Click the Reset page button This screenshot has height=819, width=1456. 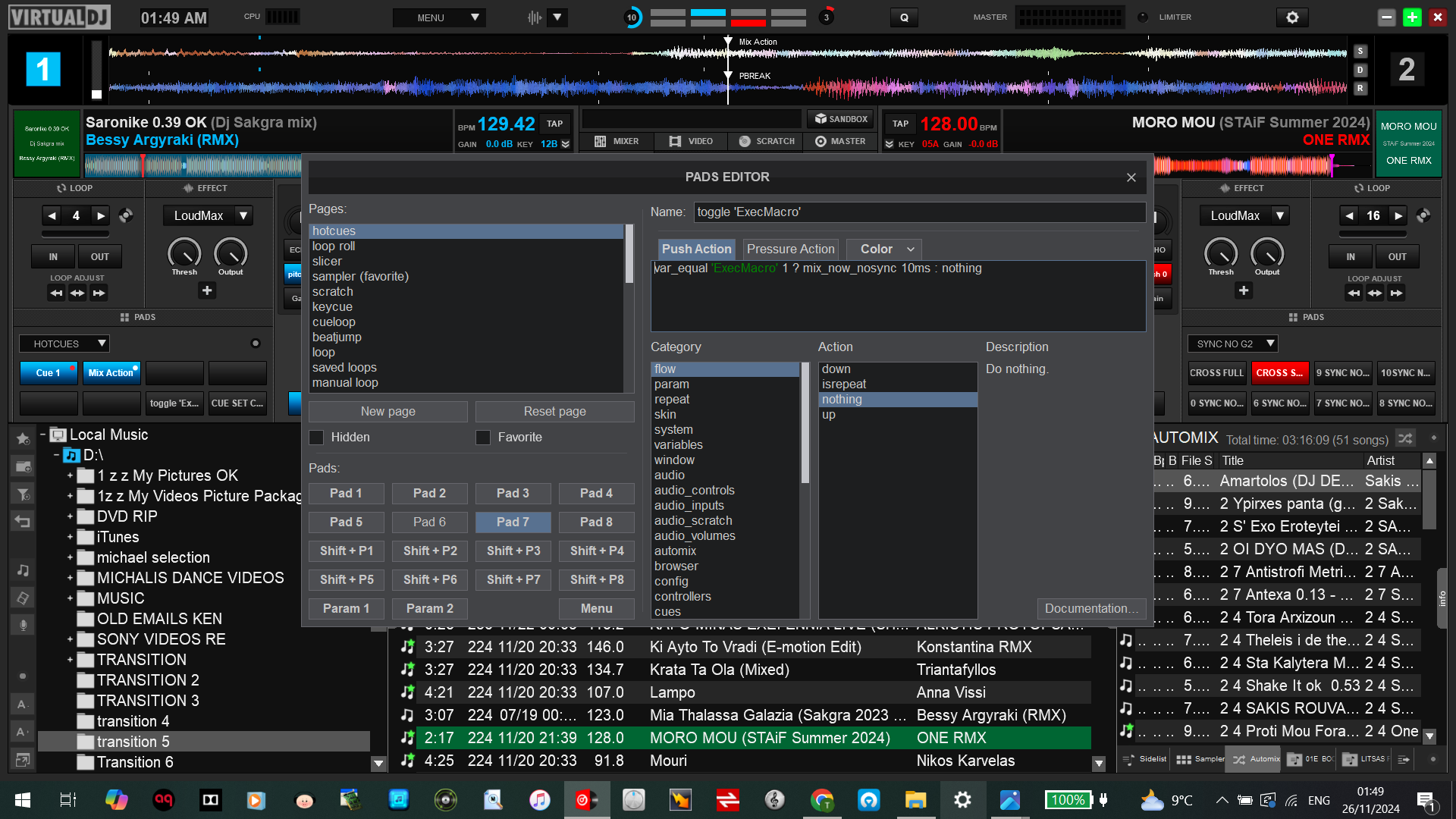pos(555,411)
